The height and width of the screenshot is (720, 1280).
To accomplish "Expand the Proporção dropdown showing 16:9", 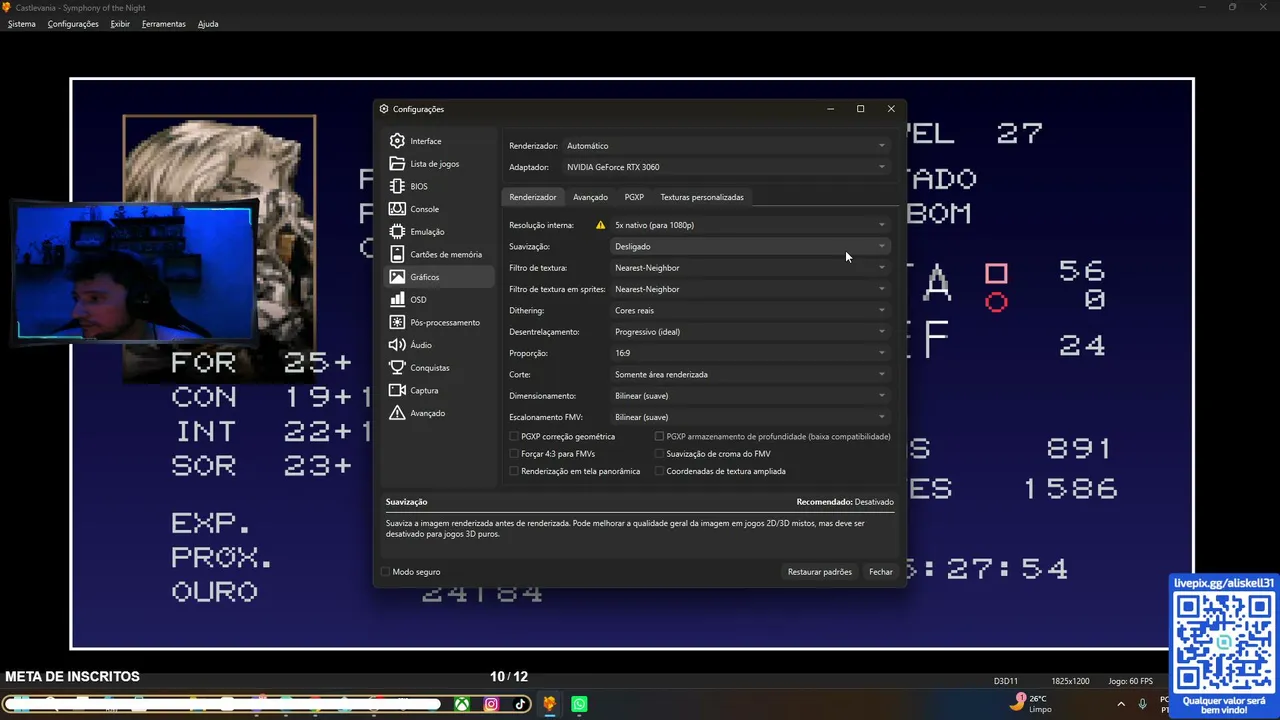I will [750, 353].
